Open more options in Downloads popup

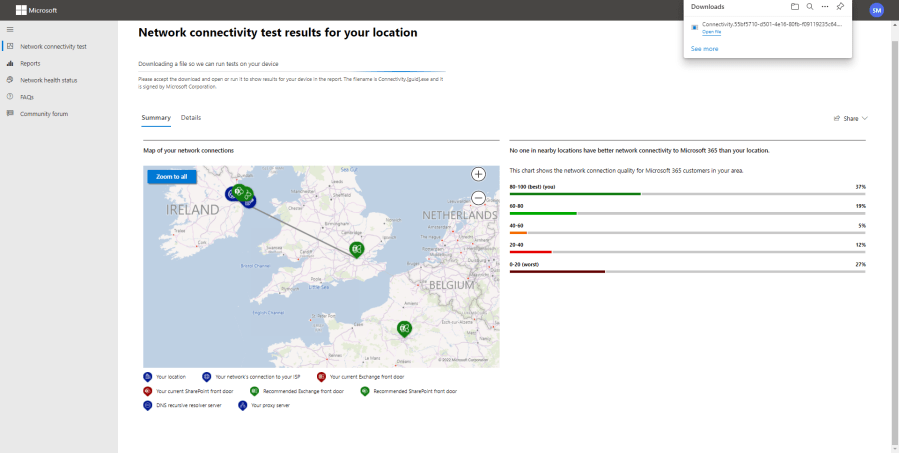825,7
